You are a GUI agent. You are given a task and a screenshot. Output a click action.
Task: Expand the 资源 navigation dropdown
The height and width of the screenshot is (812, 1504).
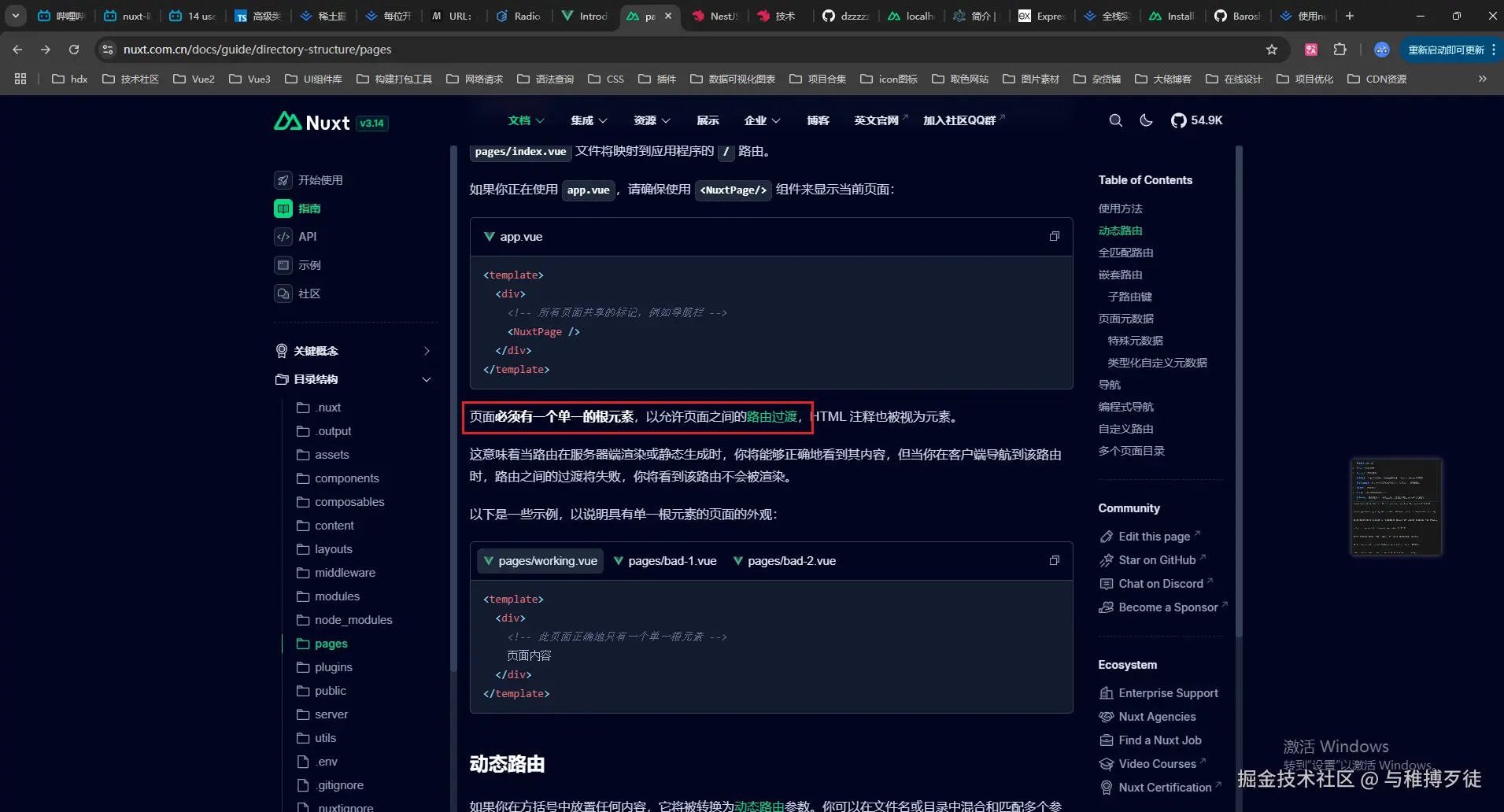pos(652,120)
